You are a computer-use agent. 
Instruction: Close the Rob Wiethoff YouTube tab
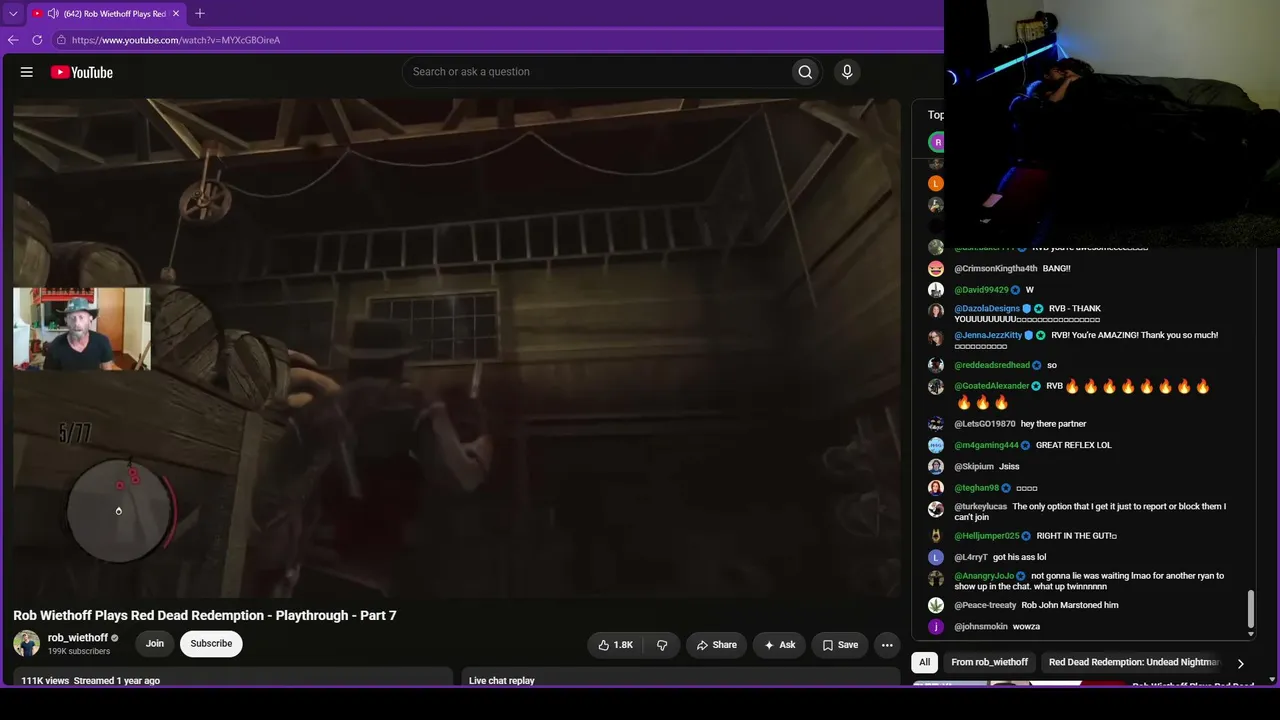177,13
